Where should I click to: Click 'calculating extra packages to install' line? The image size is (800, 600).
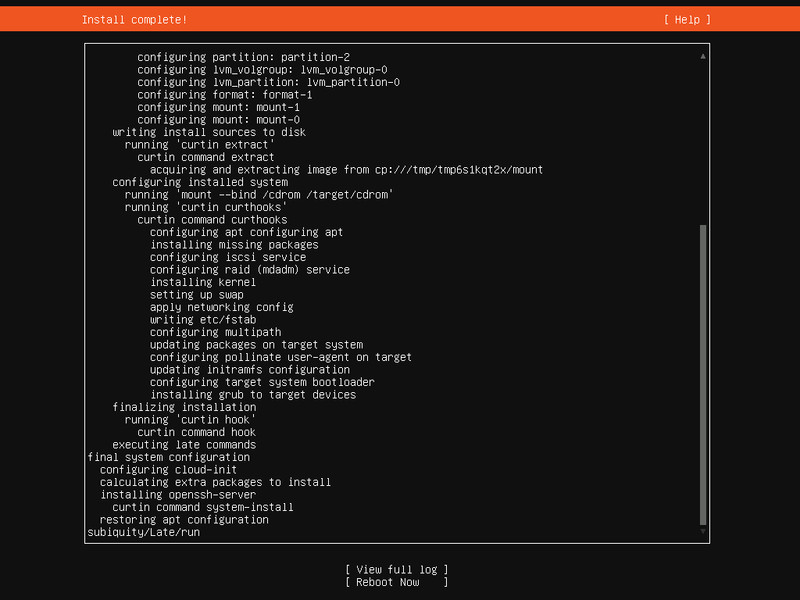(215, 482)
